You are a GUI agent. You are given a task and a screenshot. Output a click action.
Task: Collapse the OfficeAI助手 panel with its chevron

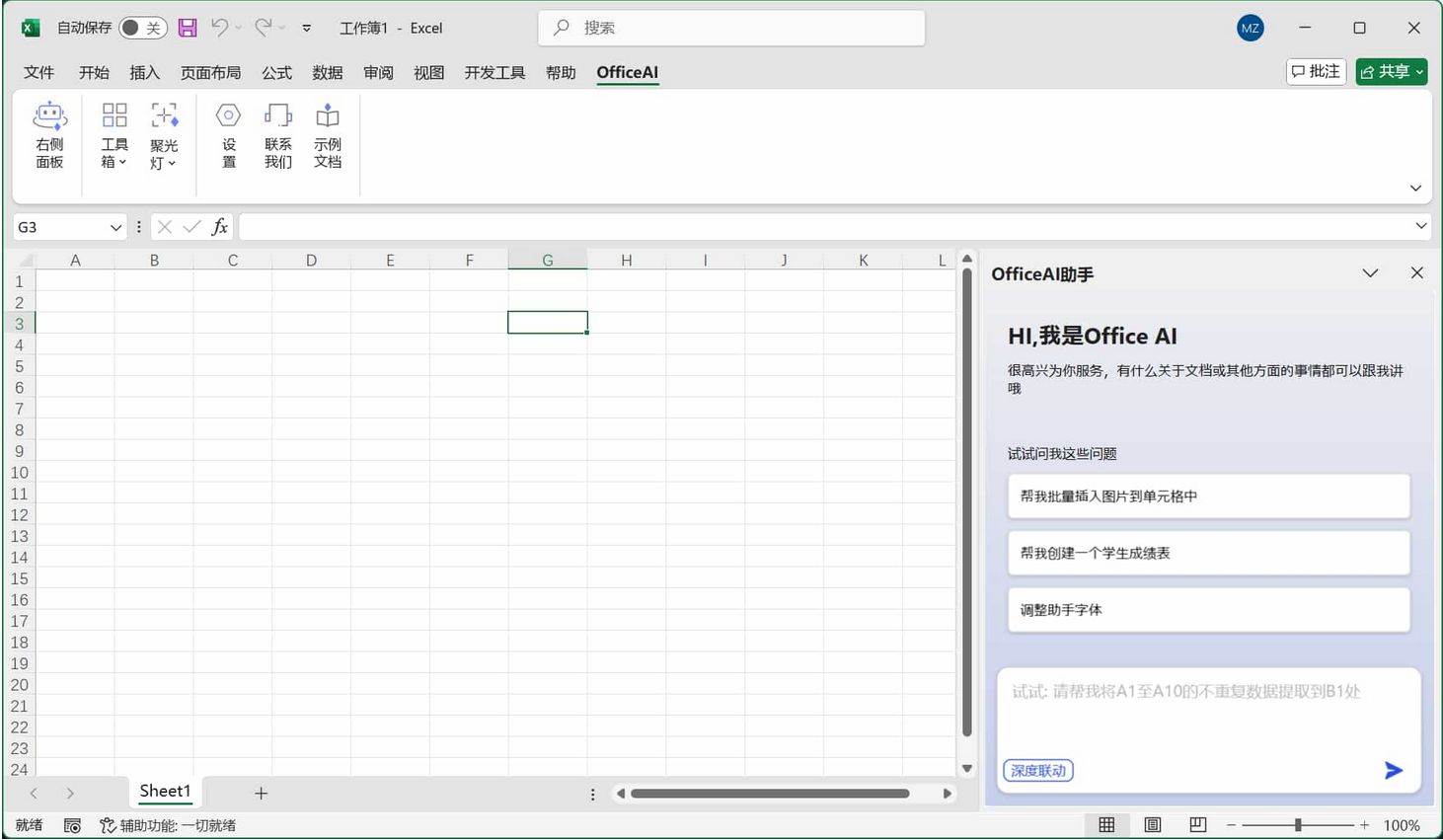1370,273
